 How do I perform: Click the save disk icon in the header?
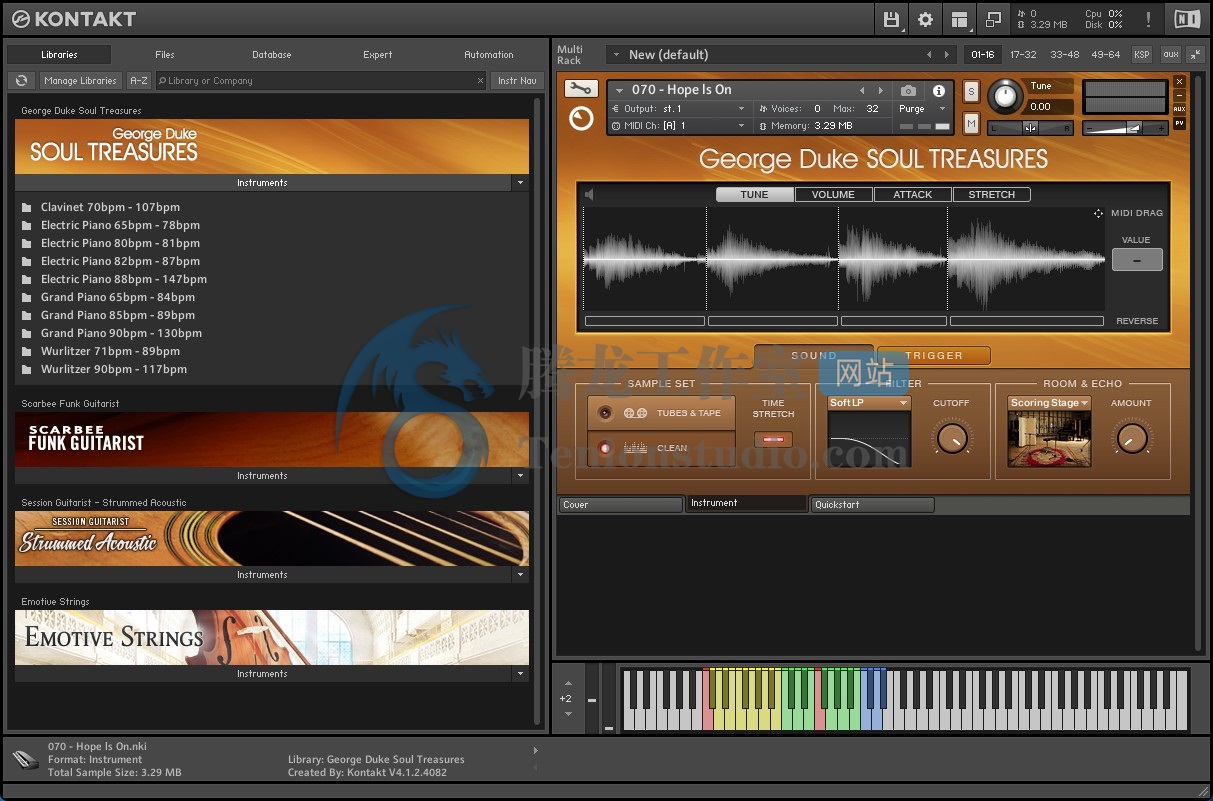[x=889, y=18]
